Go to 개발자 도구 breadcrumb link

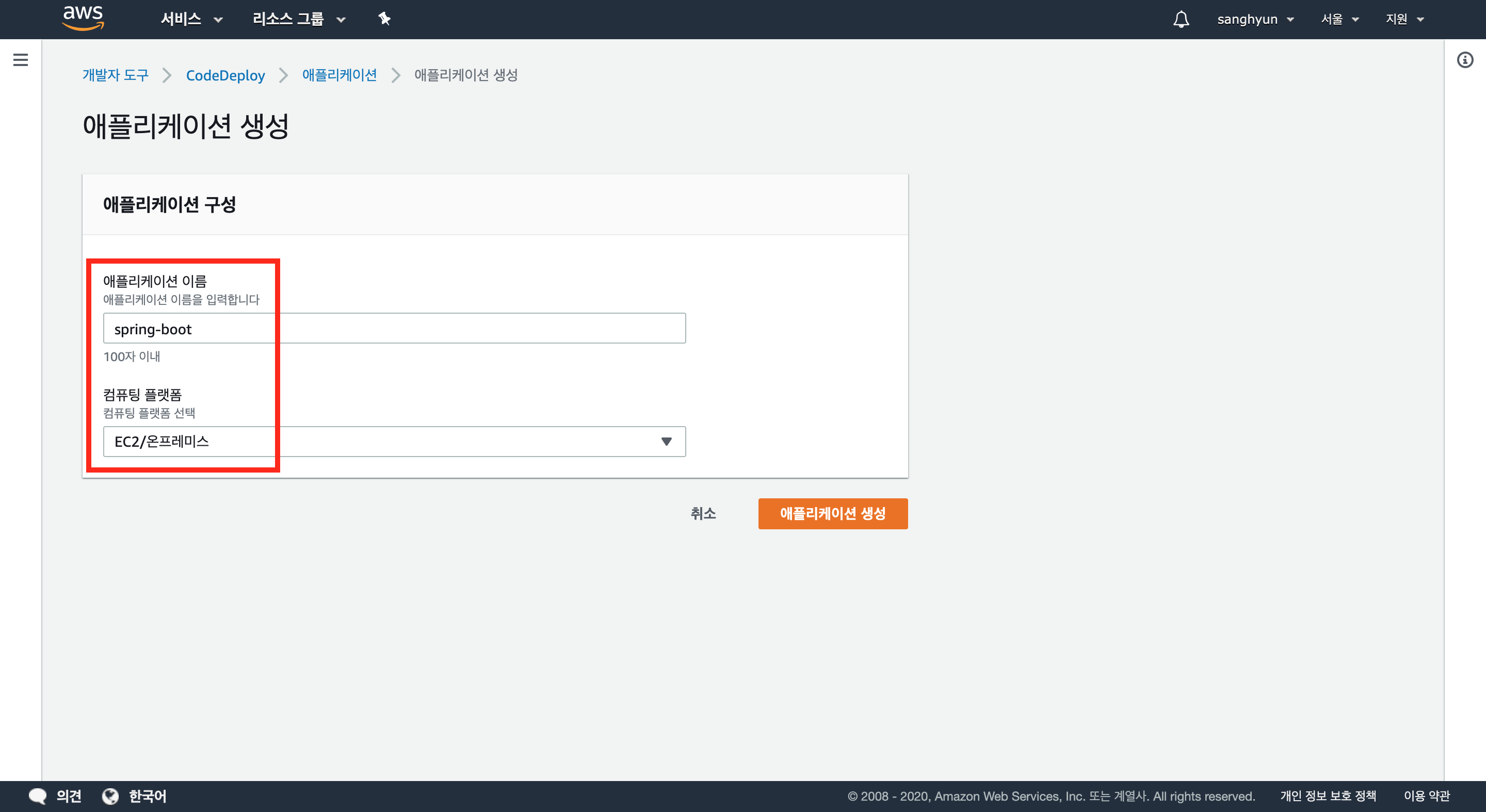click(x=116, y=75)
